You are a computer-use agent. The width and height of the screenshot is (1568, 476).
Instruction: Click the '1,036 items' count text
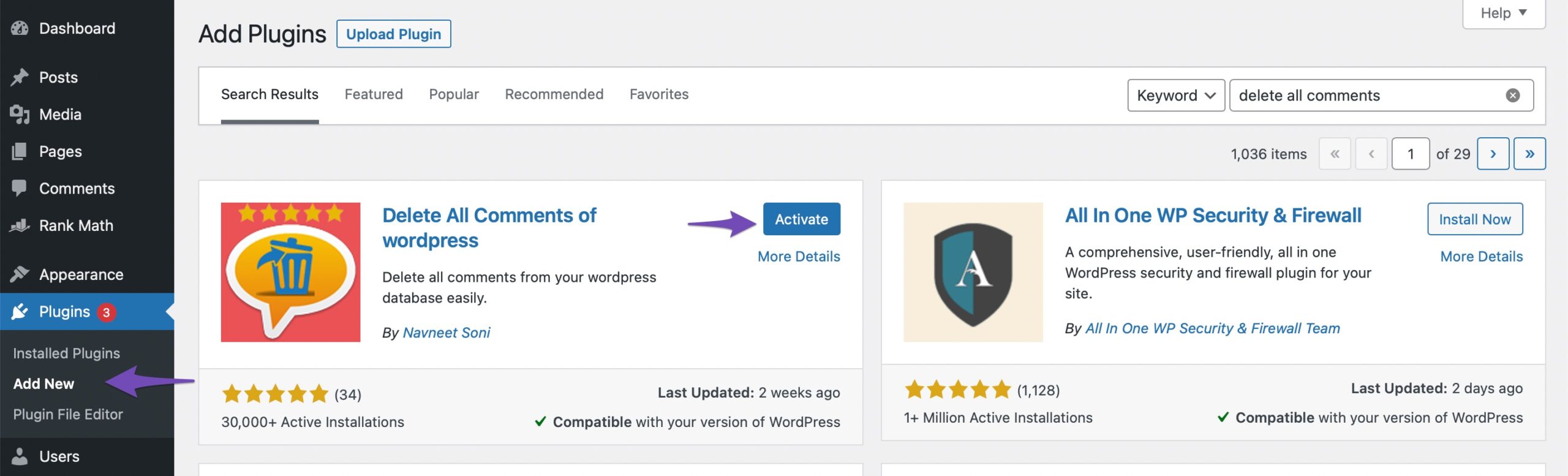[x=1268, y=154]
